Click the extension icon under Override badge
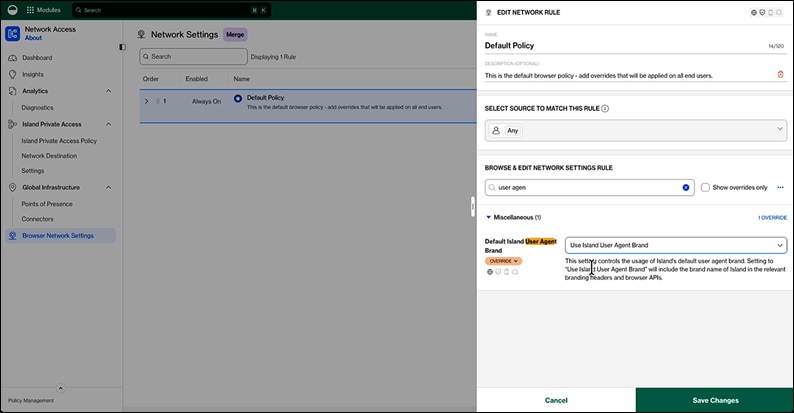Viewport: 794px width, 413px height. pos(515,272)
